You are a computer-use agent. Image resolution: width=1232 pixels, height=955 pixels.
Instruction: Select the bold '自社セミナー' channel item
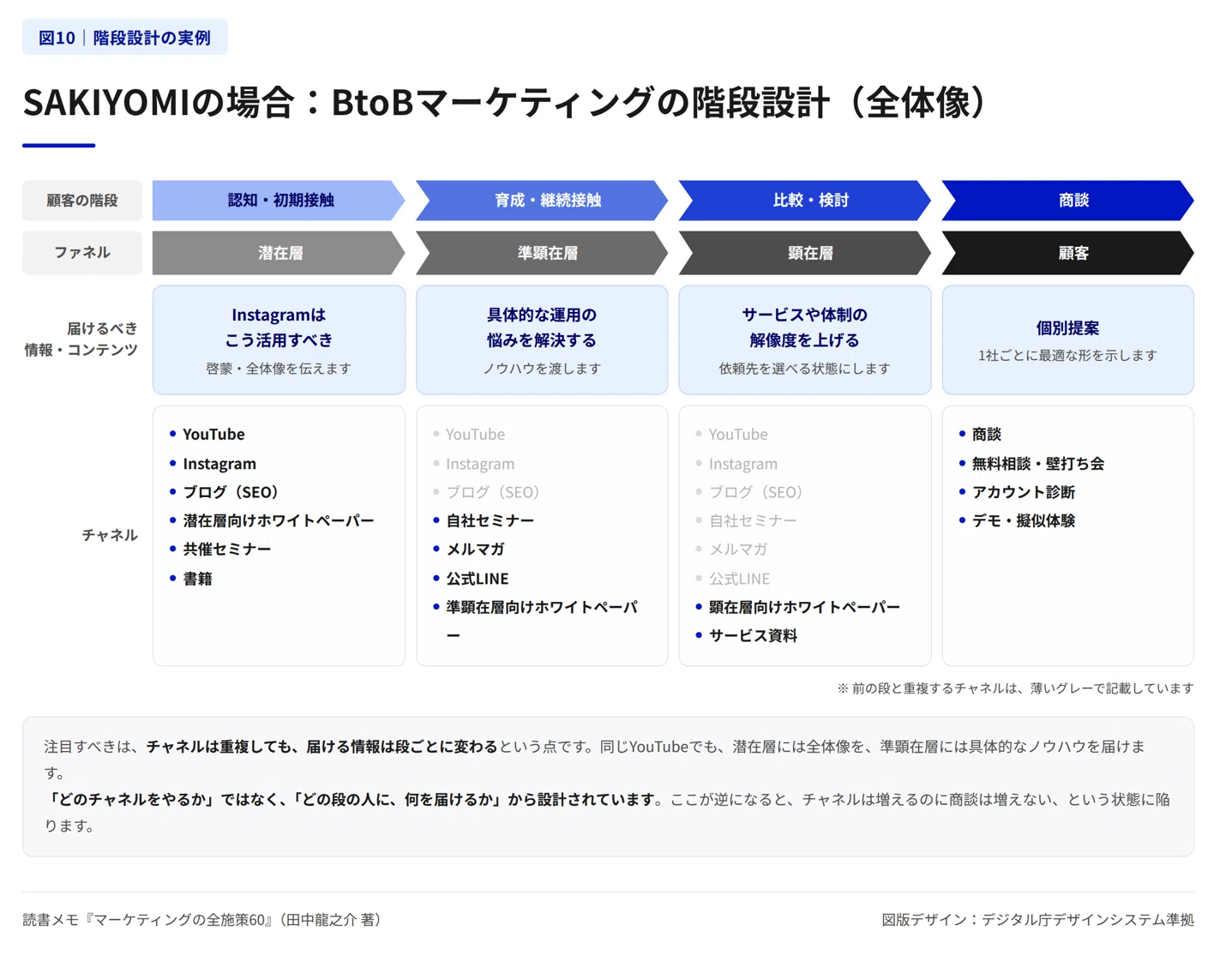[x=490, y=520]
